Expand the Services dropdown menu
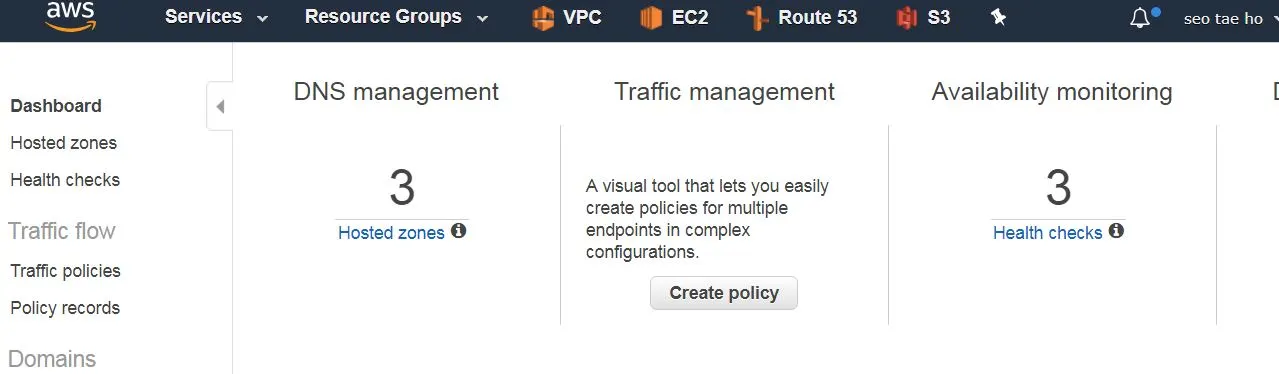This screenshot has height=374, width=1279. (x=217, y=17)
